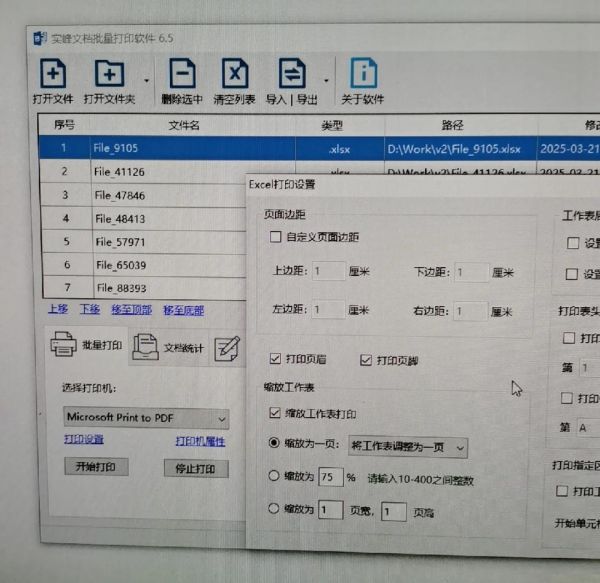The image size is (600, 583).
Task: Toggle the 缩放工作表打印 checkbox
Action: [276, 413]
